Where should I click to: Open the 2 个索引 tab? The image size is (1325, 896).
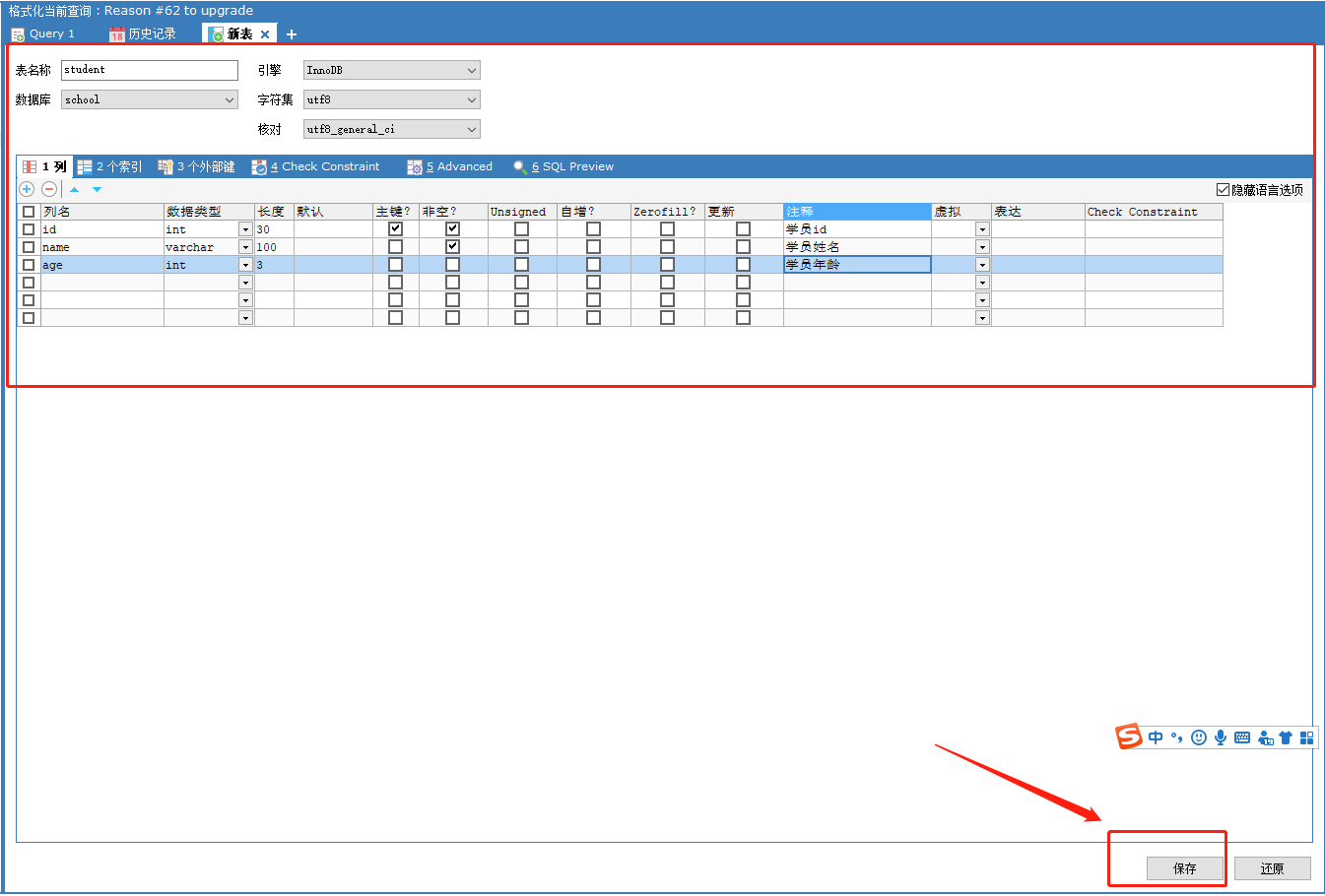tap(110, 166)
